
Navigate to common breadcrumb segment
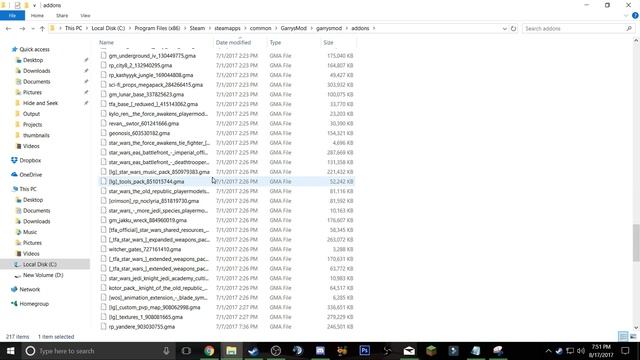tap(260, 28)
